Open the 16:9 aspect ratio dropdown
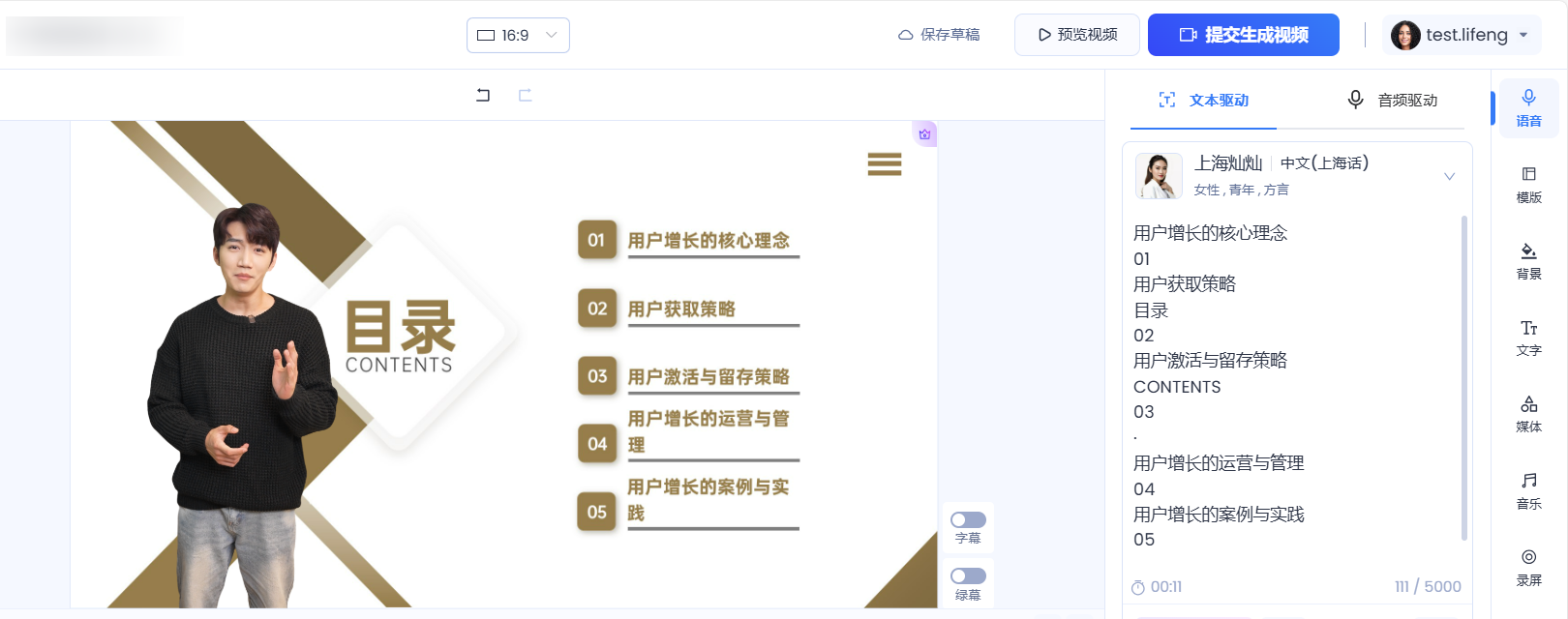This screenshot has width=1568, height=619. (x=518, y=36)
